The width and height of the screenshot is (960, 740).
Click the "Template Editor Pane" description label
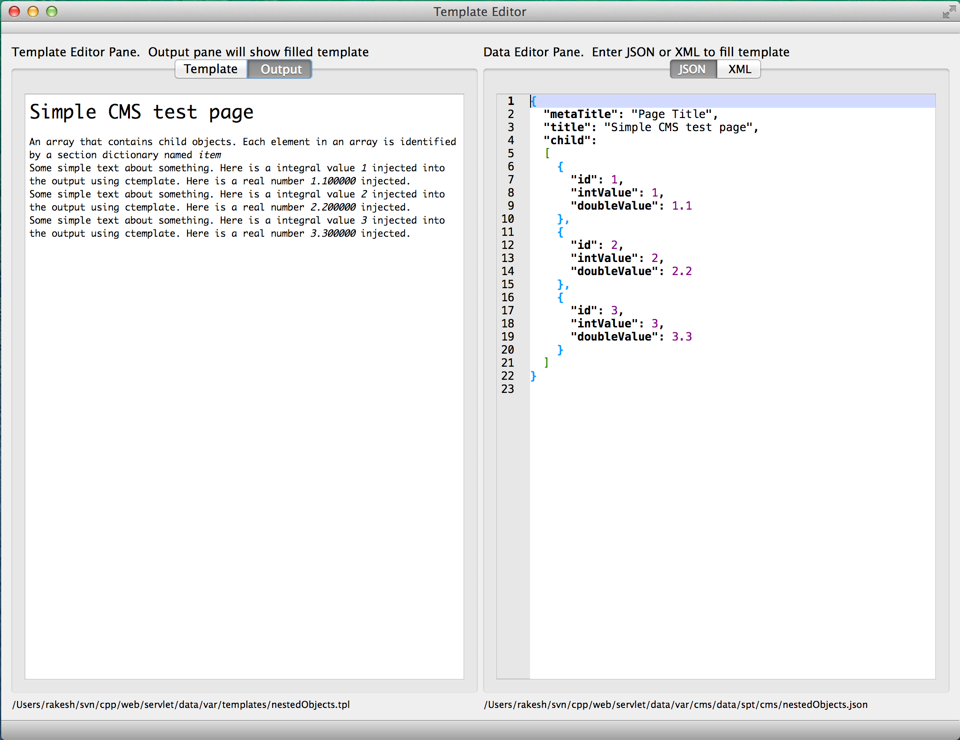click(x=190, y=52)
